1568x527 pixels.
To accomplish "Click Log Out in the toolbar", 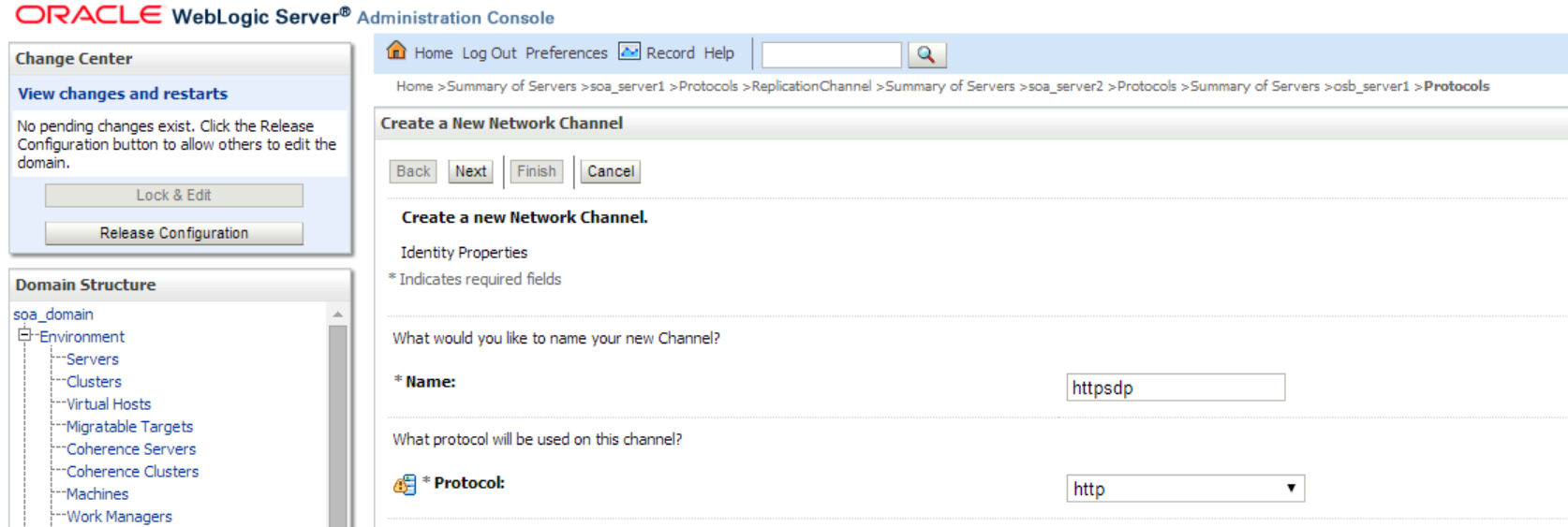I will point(489,53).
